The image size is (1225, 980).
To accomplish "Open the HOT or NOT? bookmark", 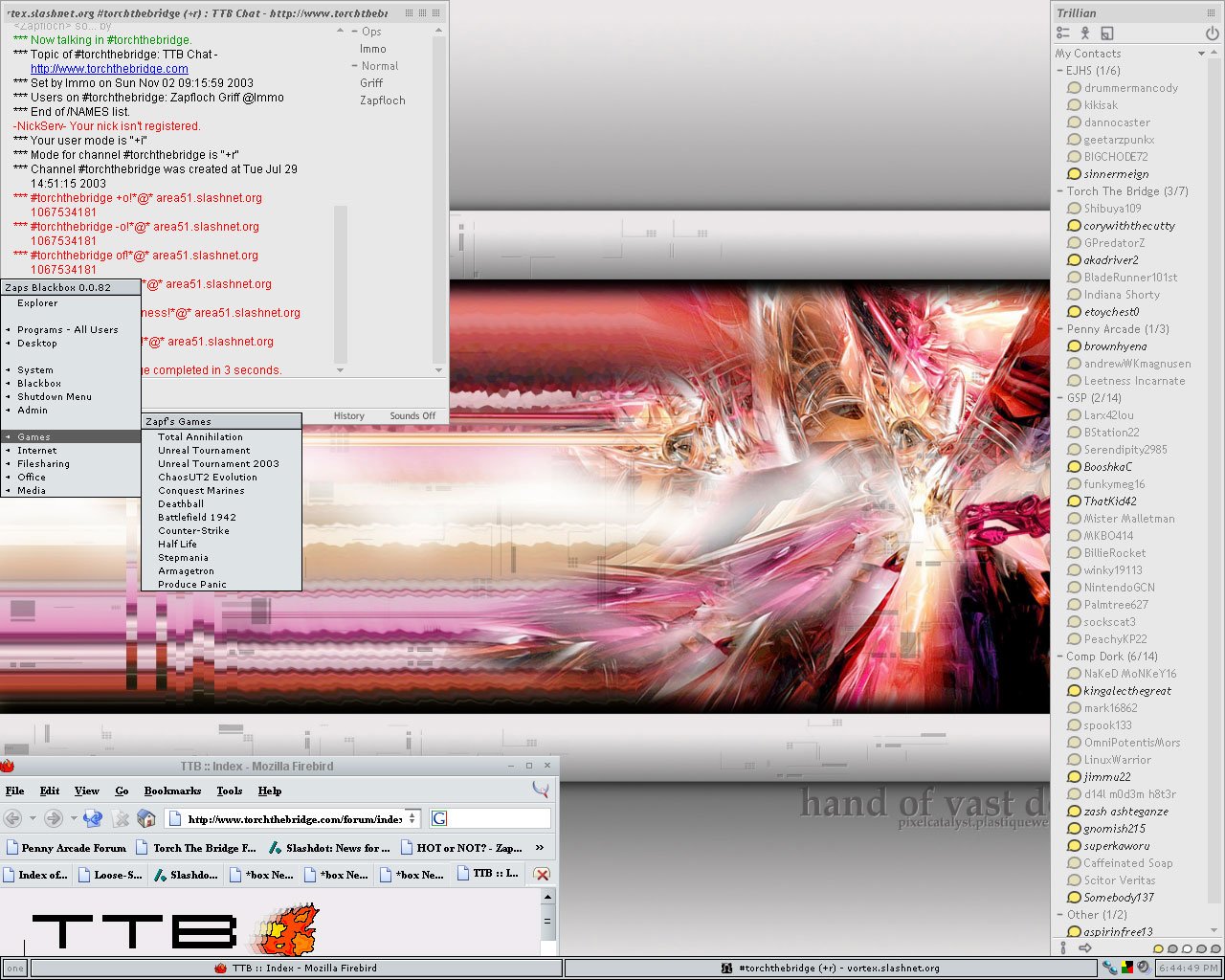I will click(x=461, y=848).
